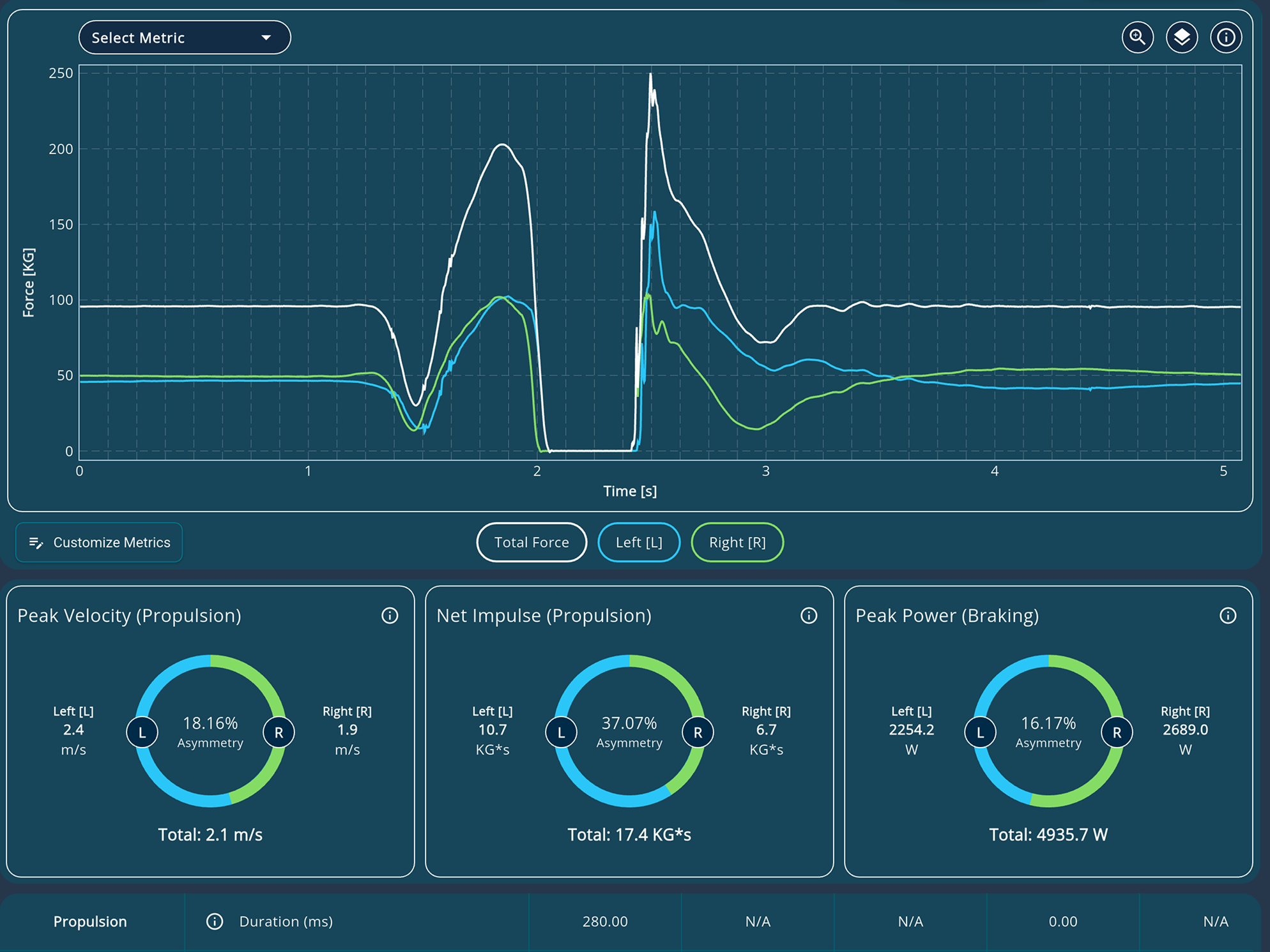The width and height of the screenshot is (1270, 952).
Task: Click R badge on Net Impulse donut
Action: click(x=698, y=732)
